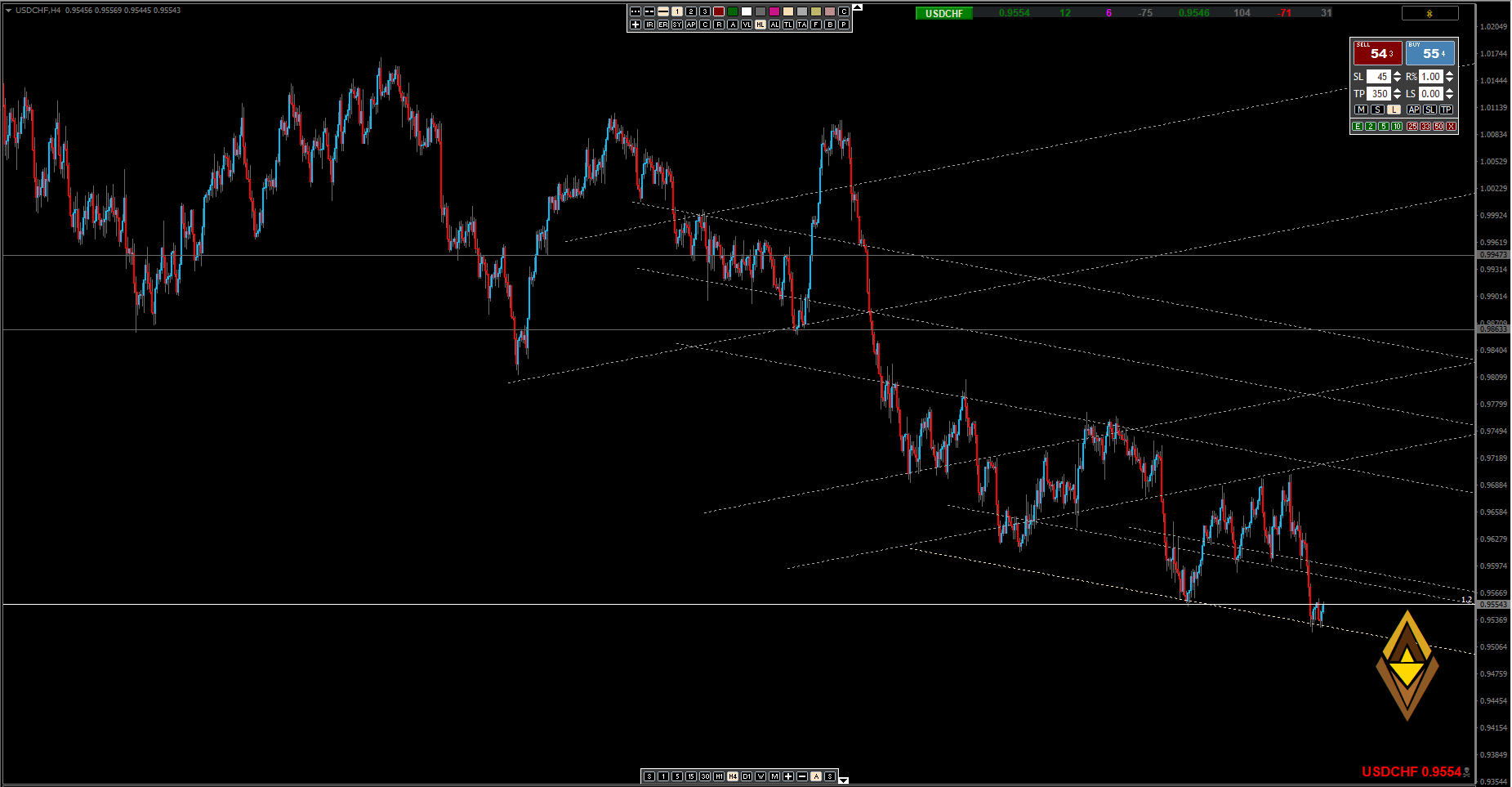Select the dashed line style button
Screen dimensions: 1512x787
pyautogui.click(x=649, y=11)
